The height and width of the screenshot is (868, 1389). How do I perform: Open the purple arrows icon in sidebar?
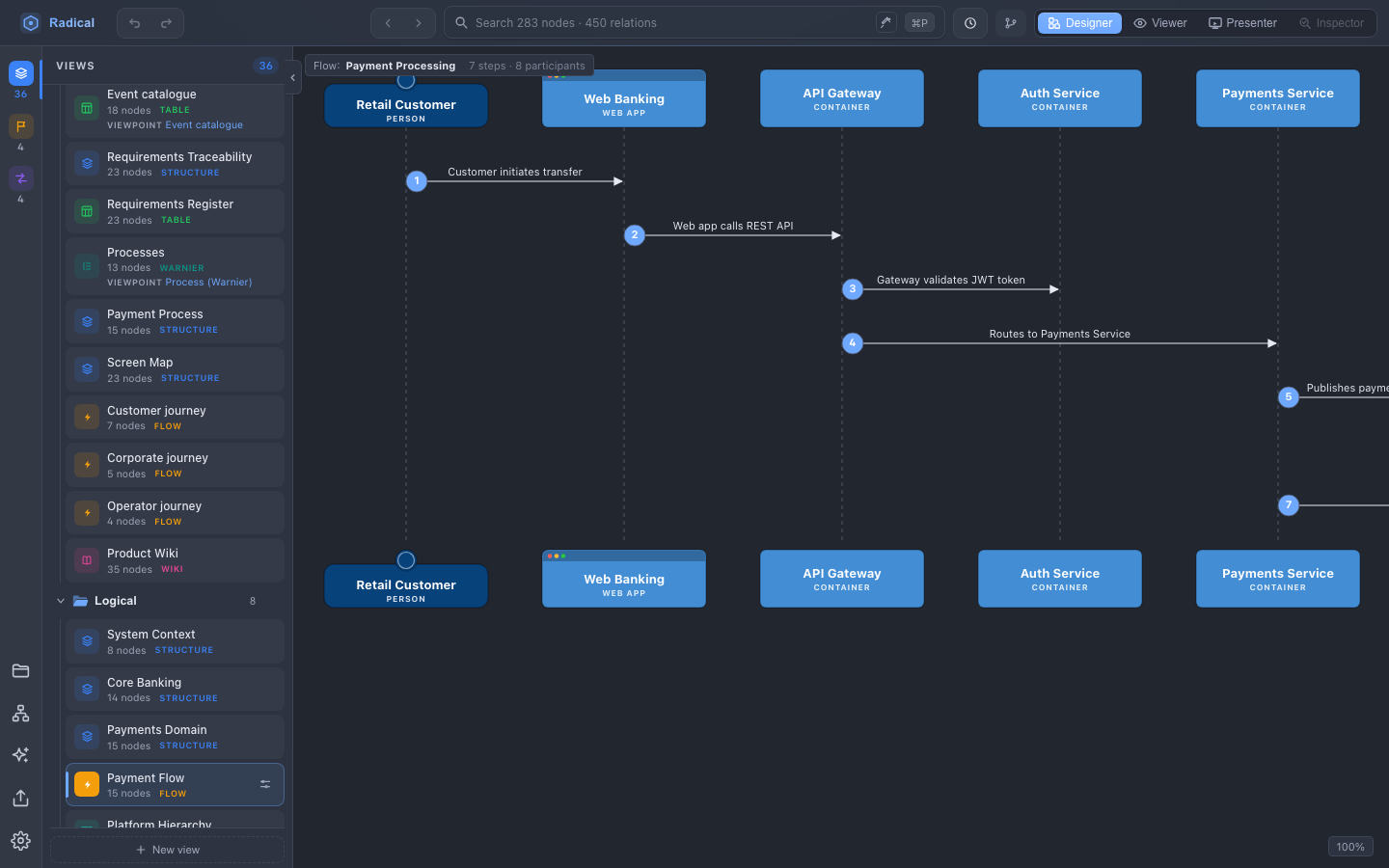21,177
